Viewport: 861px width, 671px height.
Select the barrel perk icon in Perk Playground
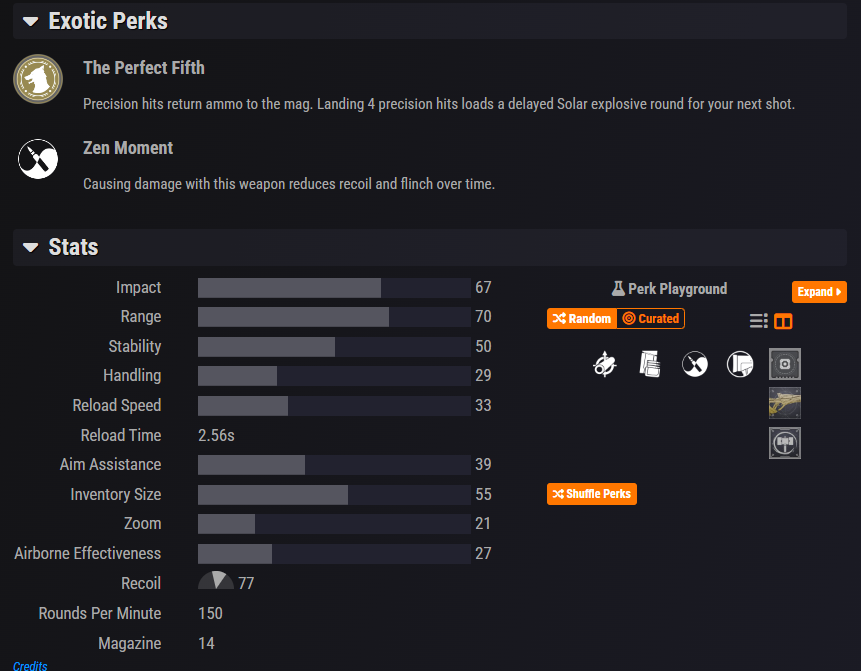pyautogui.click(x=604, y=364)
